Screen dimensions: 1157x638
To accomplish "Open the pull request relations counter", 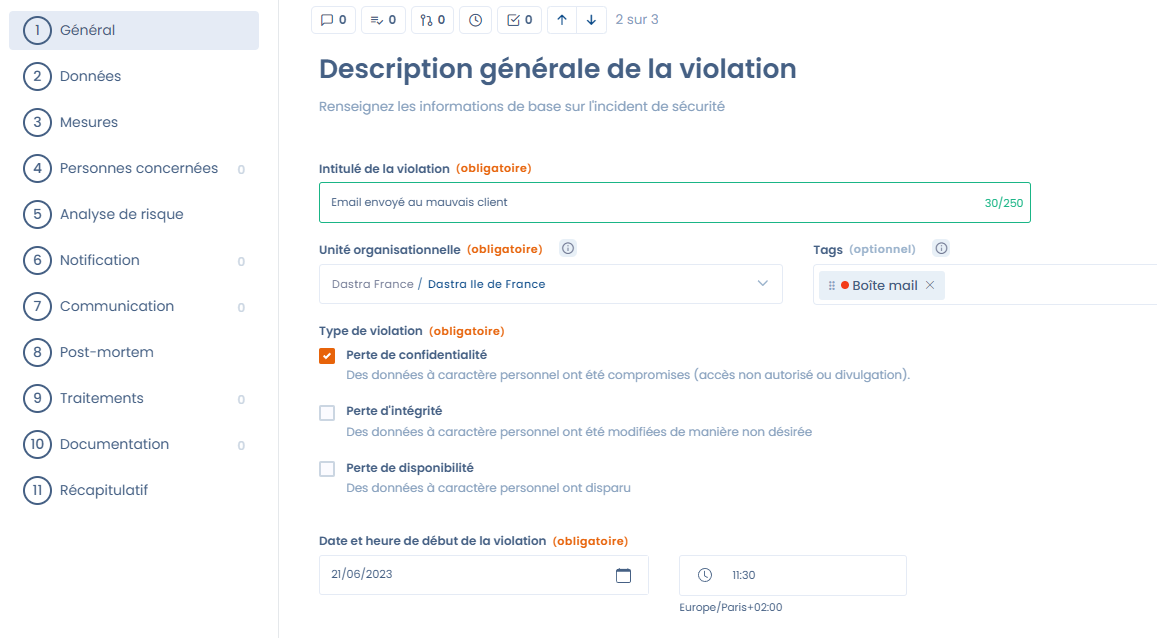I will [432, 20].
